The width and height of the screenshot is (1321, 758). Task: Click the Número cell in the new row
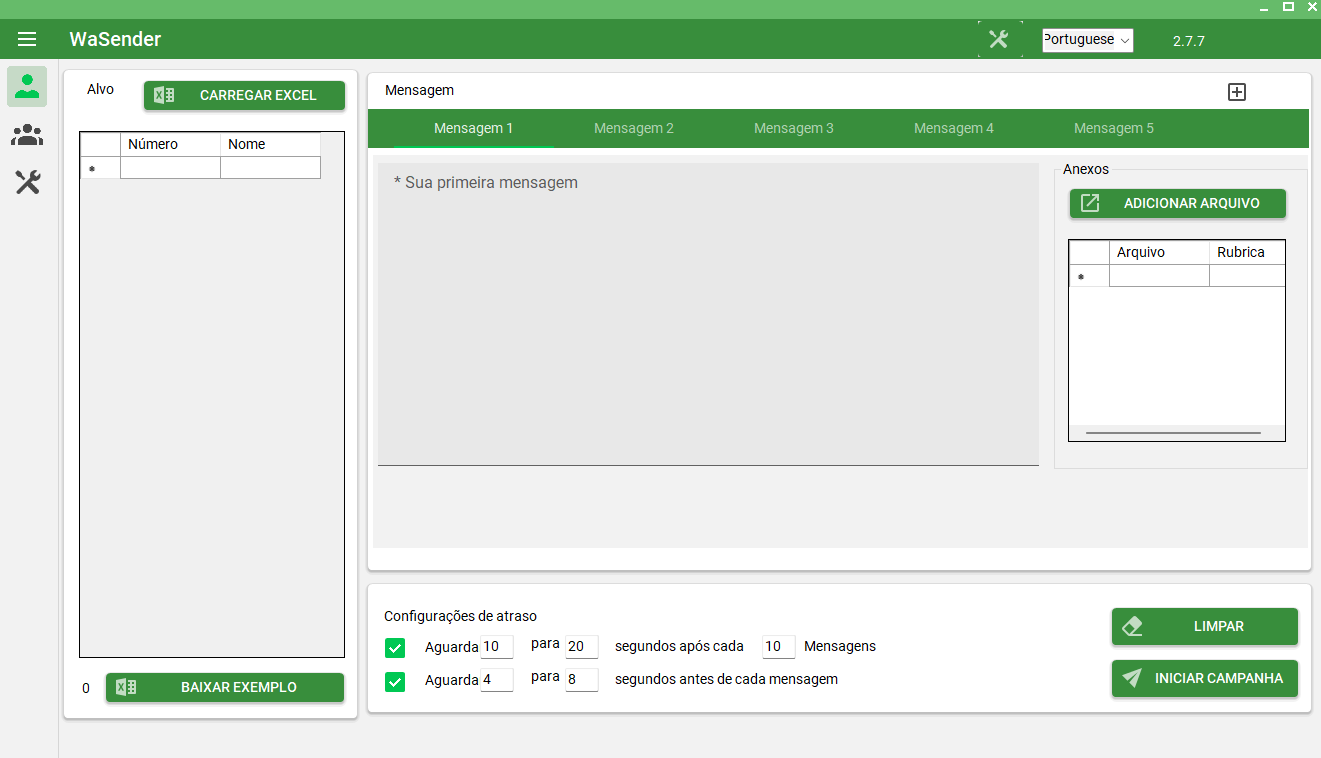[x=170, y=168]
